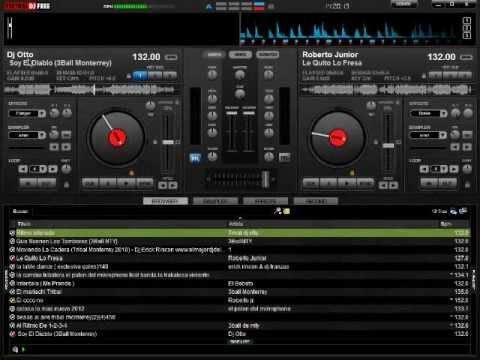The height and width of the screenshot is (360, 480).
Task: Click right deck next sample arrow
Action: pyautogui.click(x=467, y=147)
